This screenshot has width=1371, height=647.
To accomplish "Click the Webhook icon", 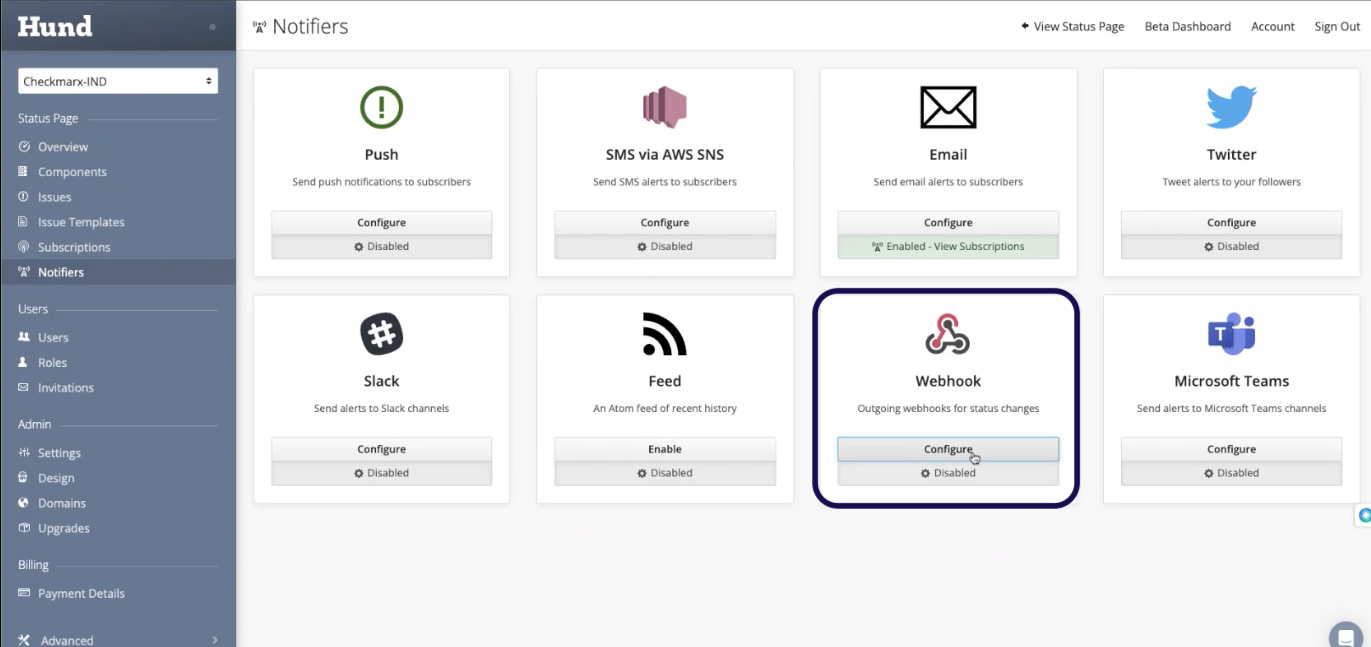I will click(948, 334).
